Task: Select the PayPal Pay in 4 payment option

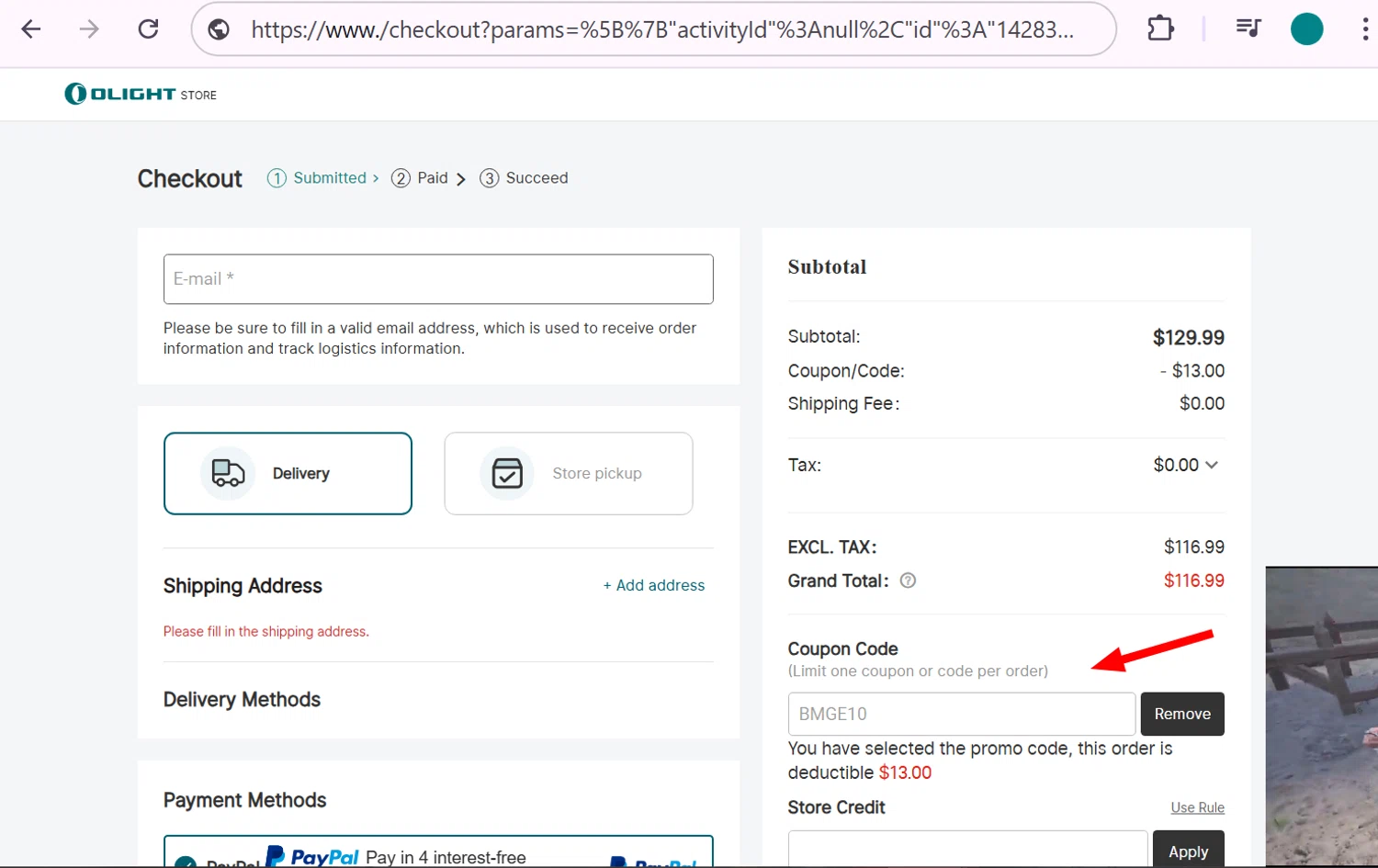Action: 438,851
